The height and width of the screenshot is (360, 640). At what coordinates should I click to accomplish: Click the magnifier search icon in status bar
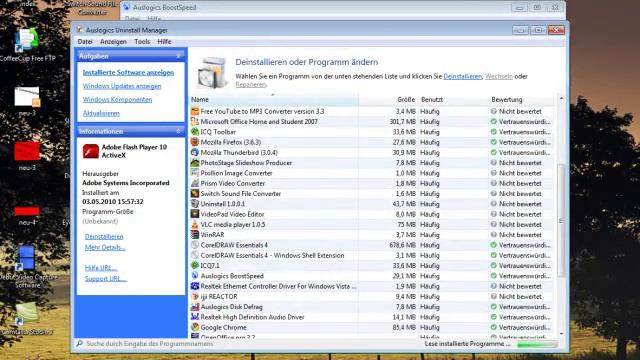(80, 344)
